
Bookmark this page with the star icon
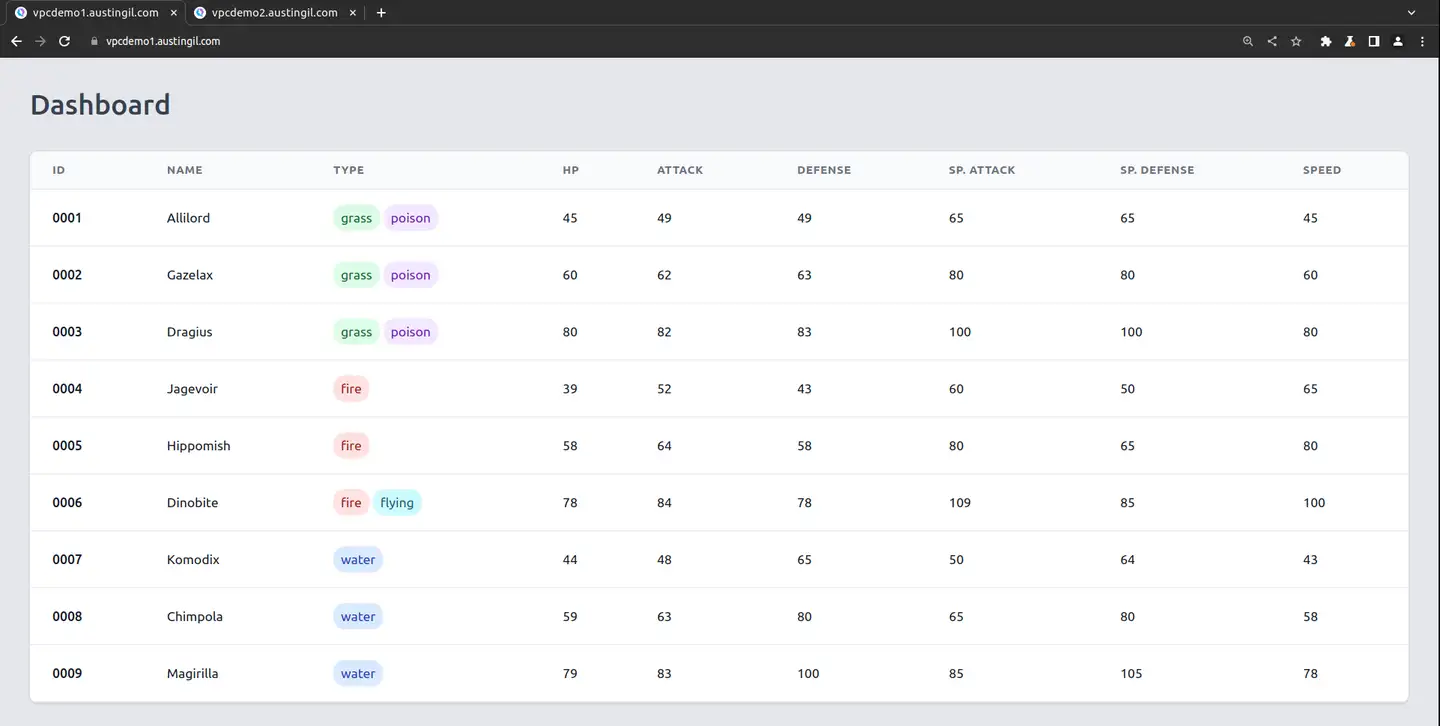click(x=1296, y=41)
